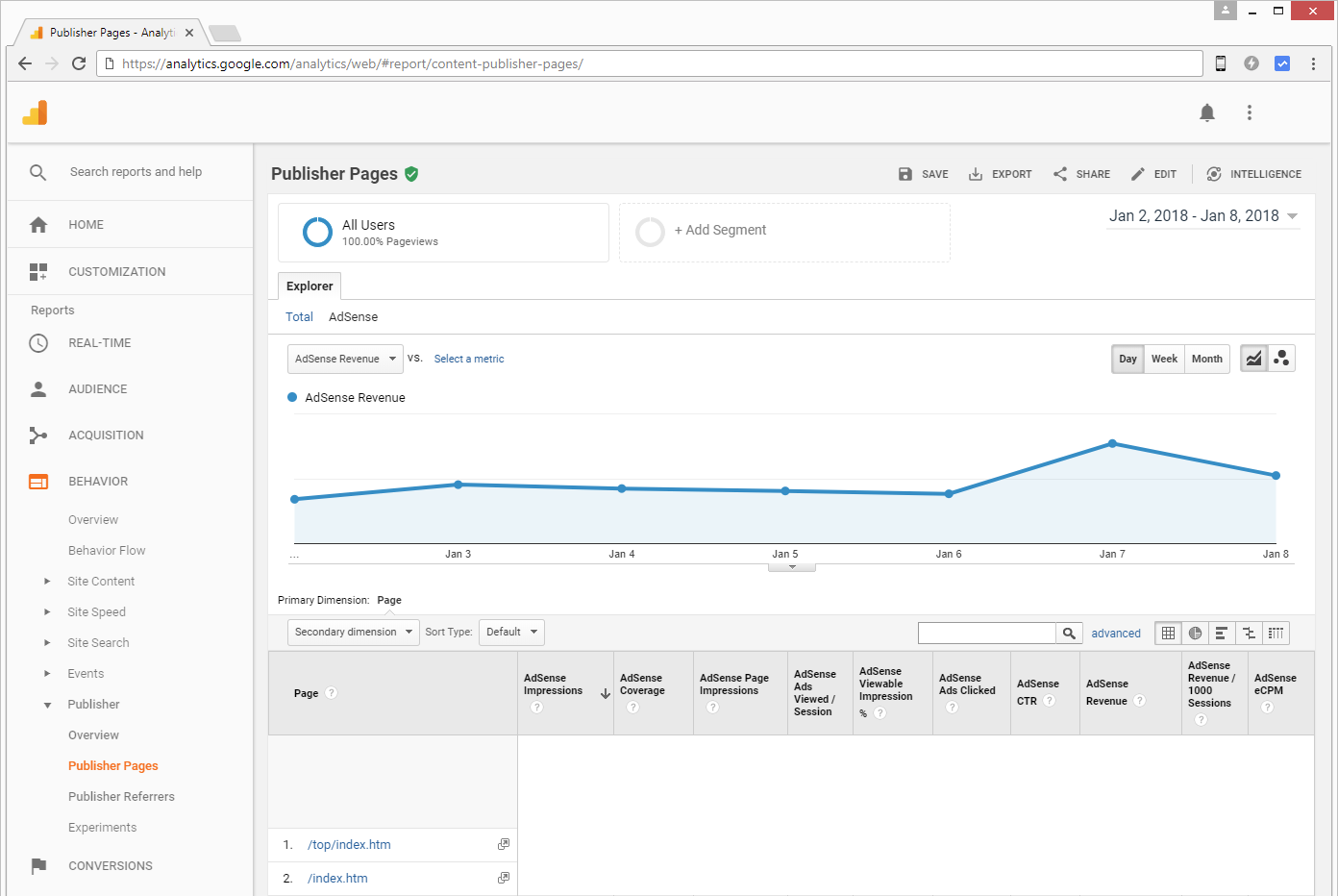This screenshot has height=896, width=1338.
Task: Set the chart interval to Day
Action: [1127, 359]
